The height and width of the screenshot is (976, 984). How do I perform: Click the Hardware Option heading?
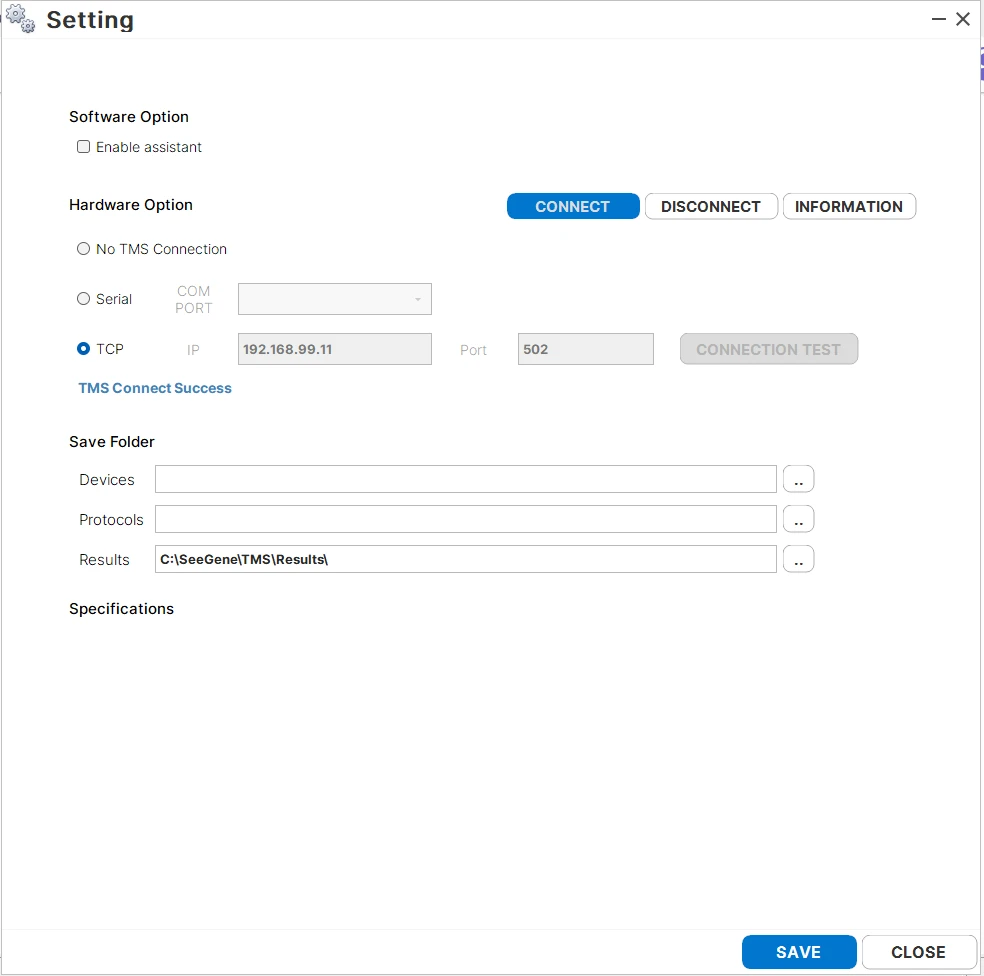click(131, 205)
